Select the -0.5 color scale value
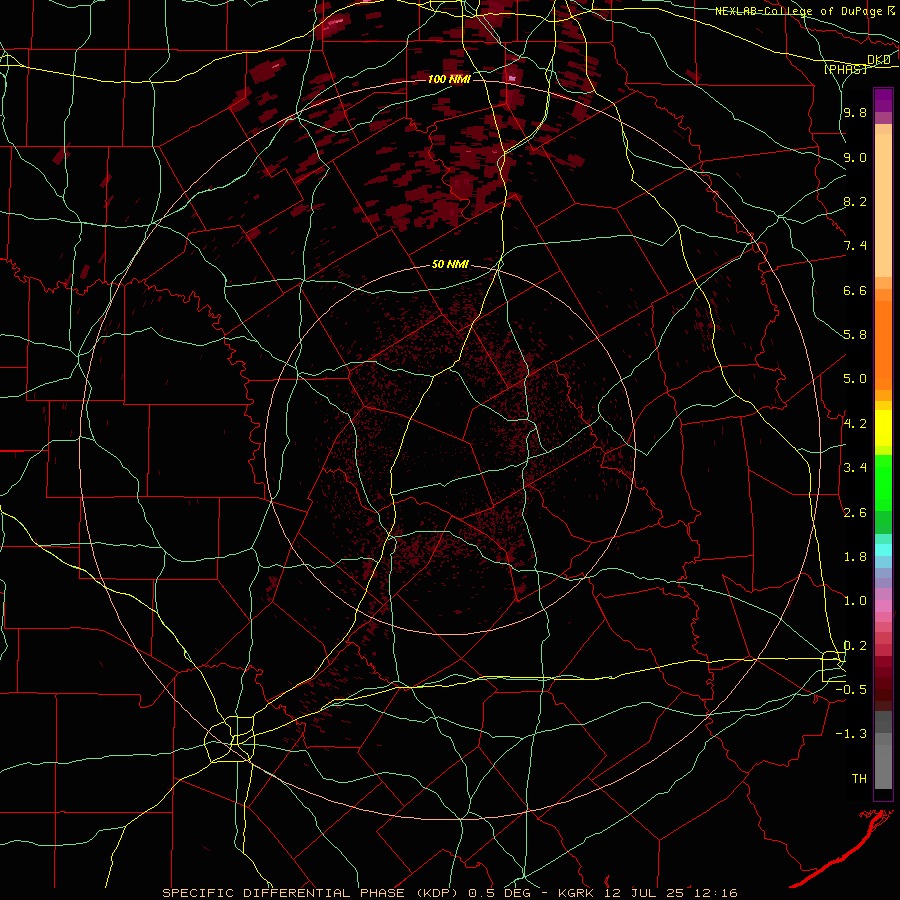 [851, 690]
